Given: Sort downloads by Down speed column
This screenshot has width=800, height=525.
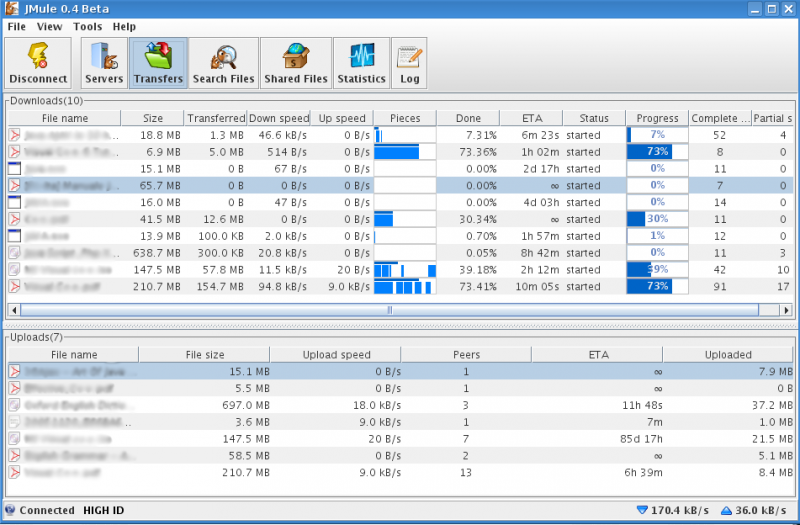Looking at the screenshot, I should point(279,118).
